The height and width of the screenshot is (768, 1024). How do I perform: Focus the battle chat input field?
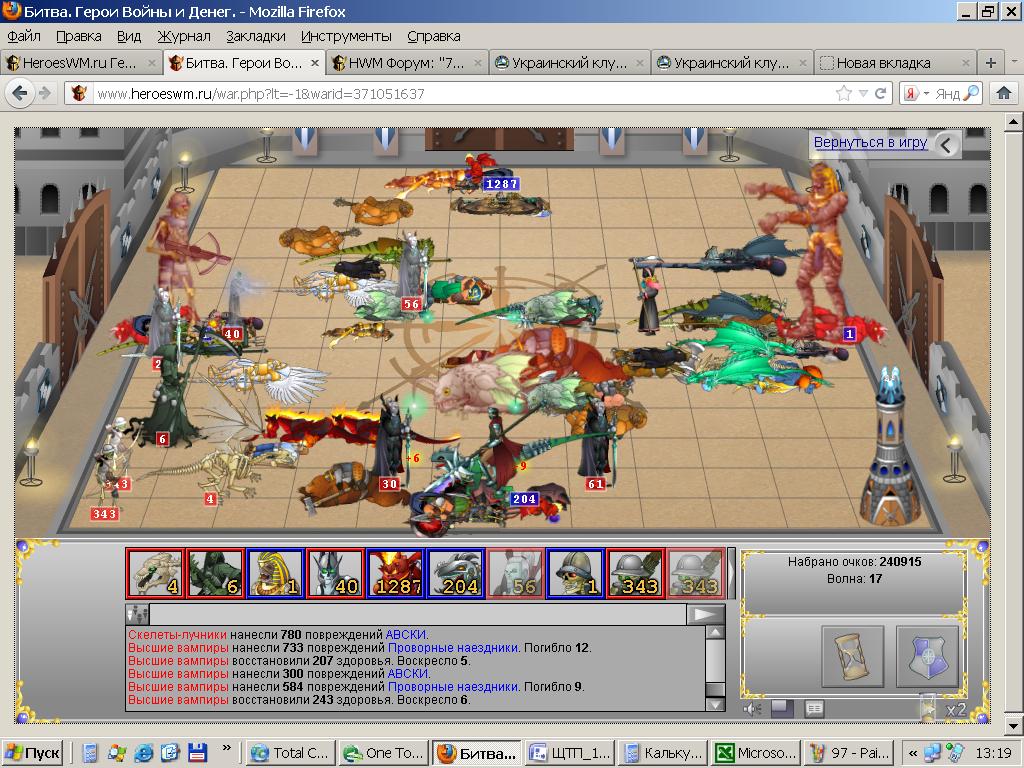click(417, 615)
